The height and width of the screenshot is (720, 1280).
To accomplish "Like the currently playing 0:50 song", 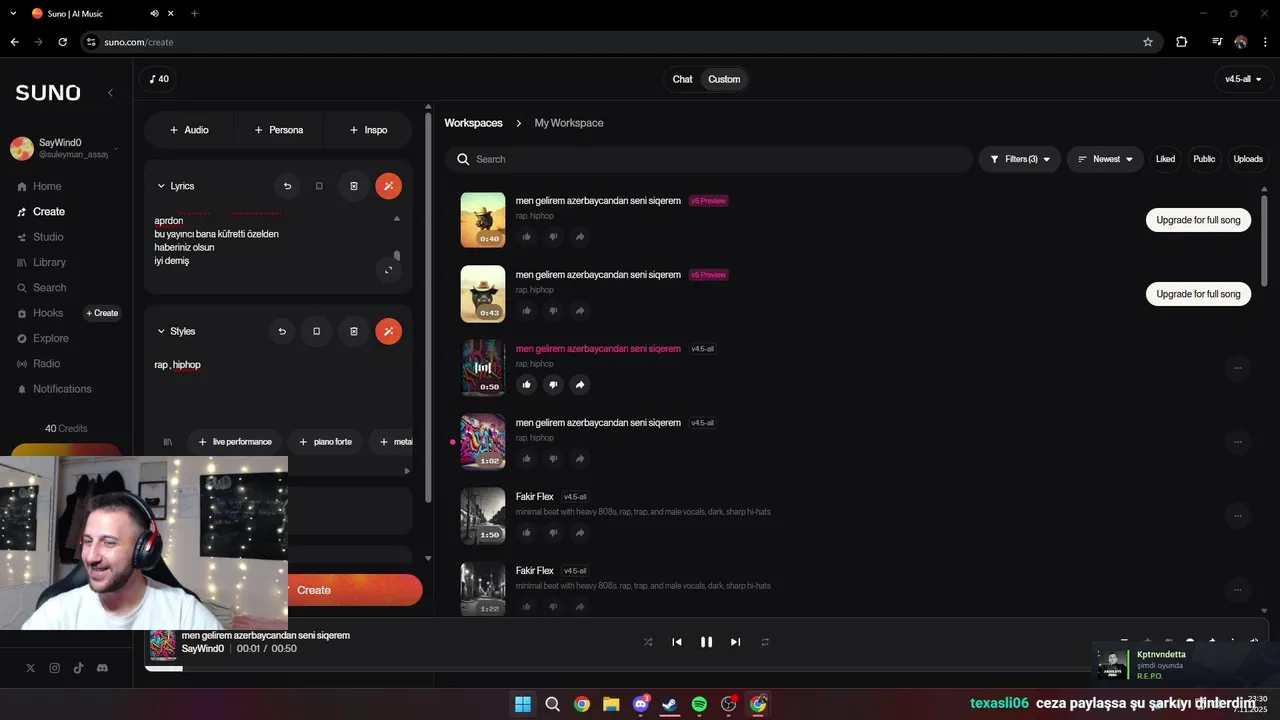I will click(527, 385).
